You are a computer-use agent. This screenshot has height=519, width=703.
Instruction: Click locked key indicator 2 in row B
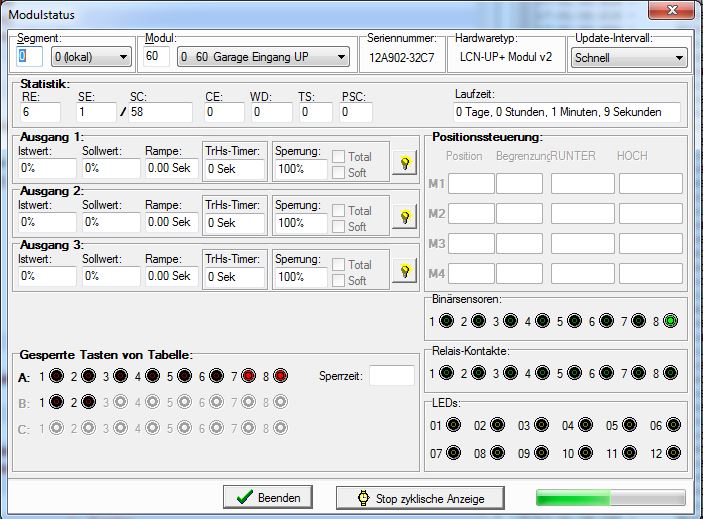pos(88,402)
